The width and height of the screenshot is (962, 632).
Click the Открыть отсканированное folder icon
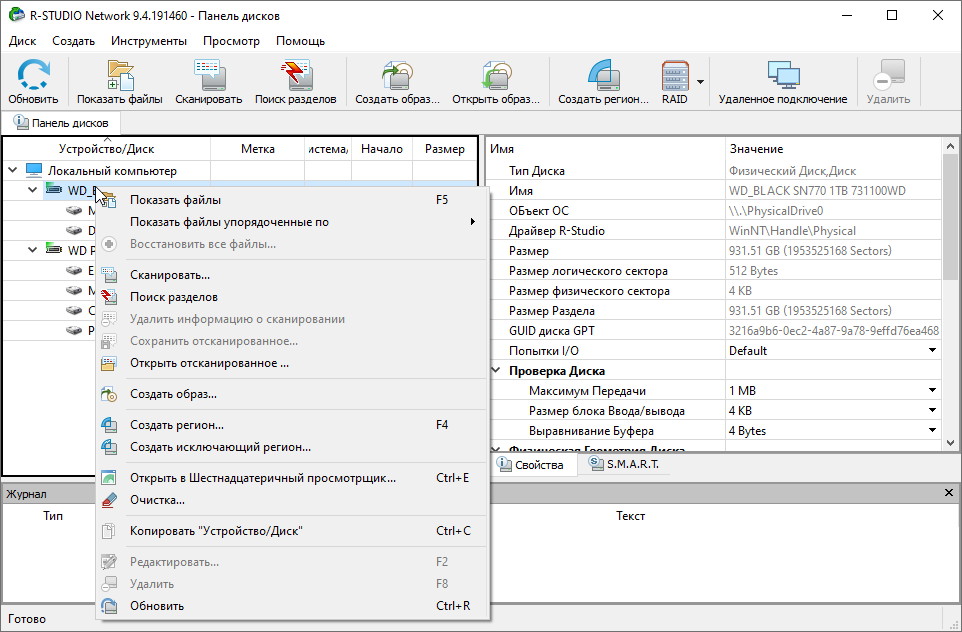point(109,363)
